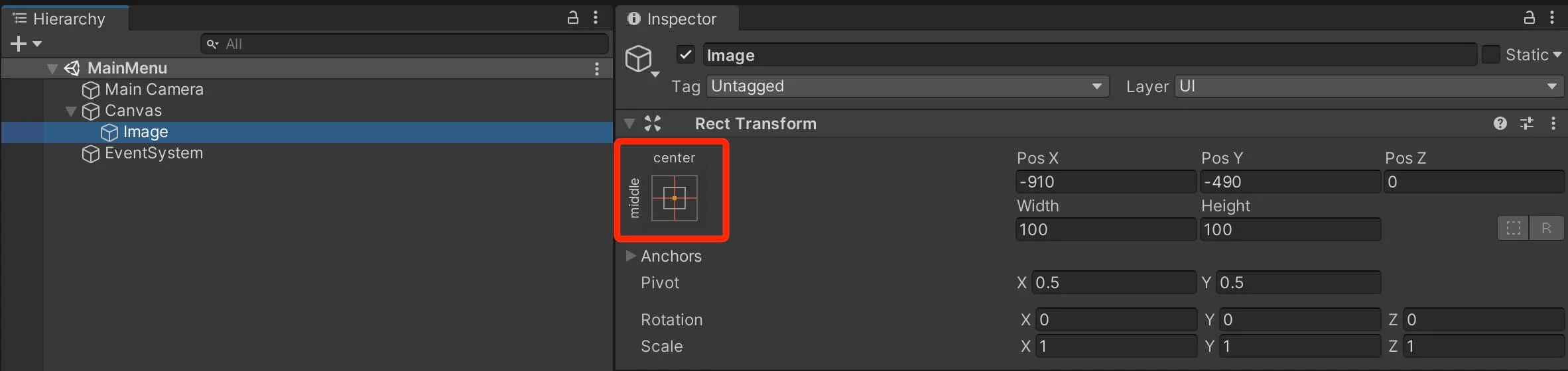Open the create object plus dropdown
Image resolution: width=1568 pixels, height=371 pixels.
[25, 44]
